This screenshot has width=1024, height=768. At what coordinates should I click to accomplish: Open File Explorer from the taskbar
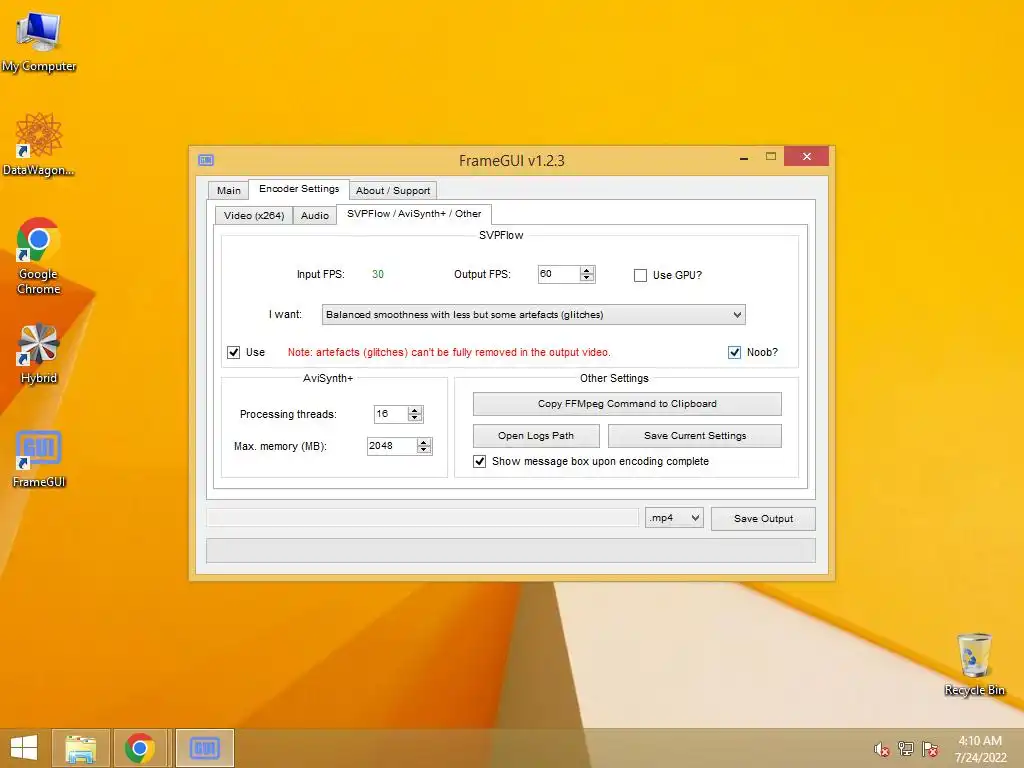pos(80,748)
